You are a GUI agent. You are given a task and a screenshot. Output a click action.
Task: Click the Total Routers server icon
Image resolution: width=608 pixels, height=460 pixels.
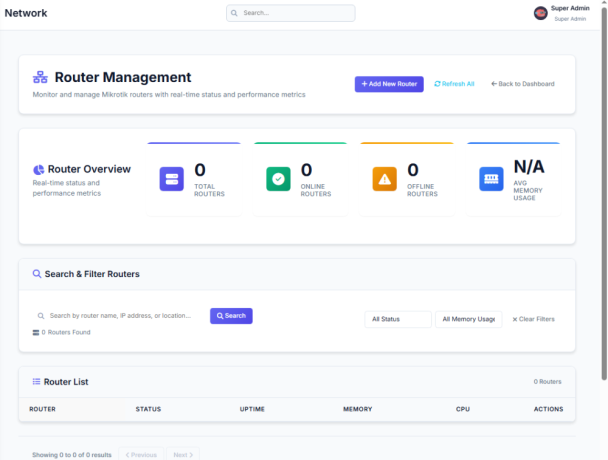(172, 179)
